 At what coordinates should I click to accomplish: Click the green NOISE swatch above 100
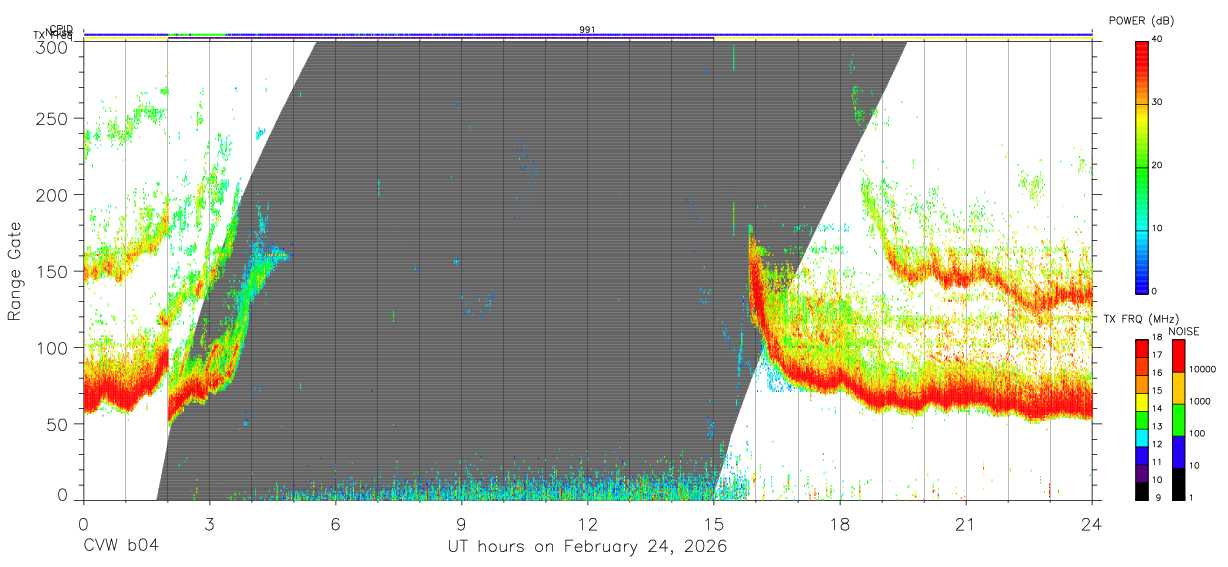point(1179,420)
